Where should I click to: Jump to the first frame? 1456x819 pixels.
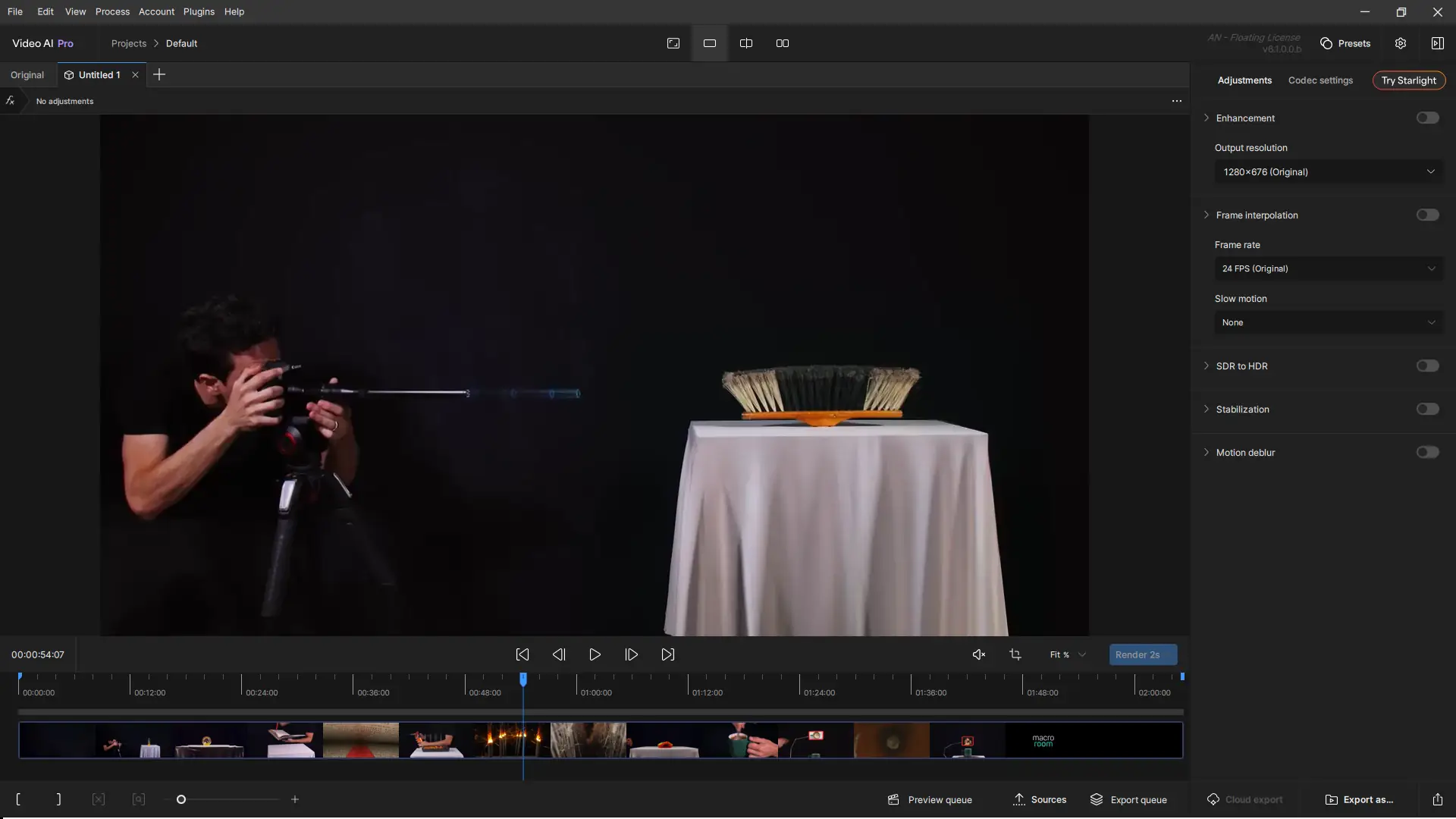tap(522, 654)
